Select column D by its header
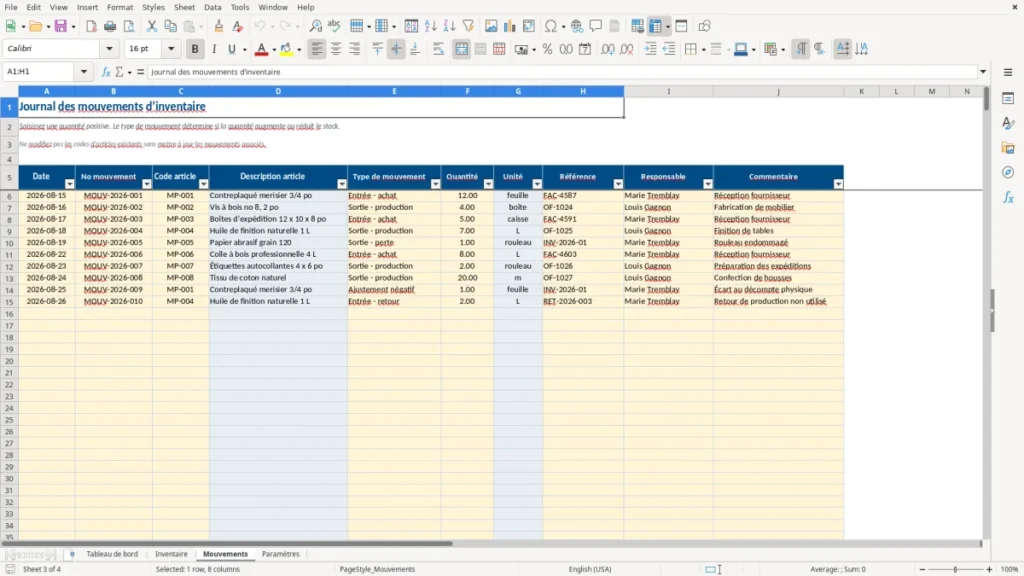 pyautogui.click(x=278, y=91)
